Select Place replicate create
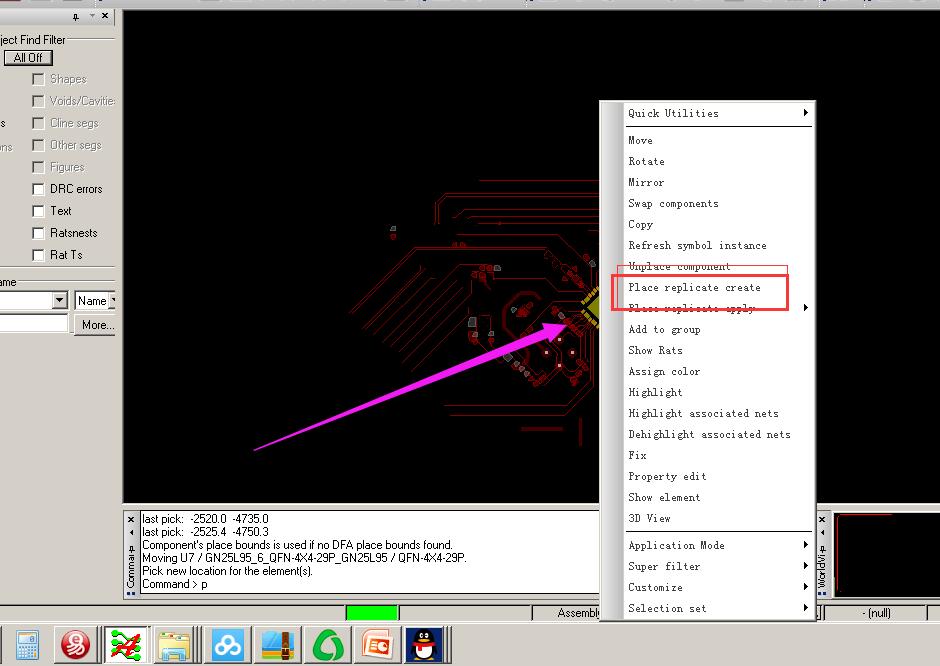The image size is (940, 666). coord(718,287)
